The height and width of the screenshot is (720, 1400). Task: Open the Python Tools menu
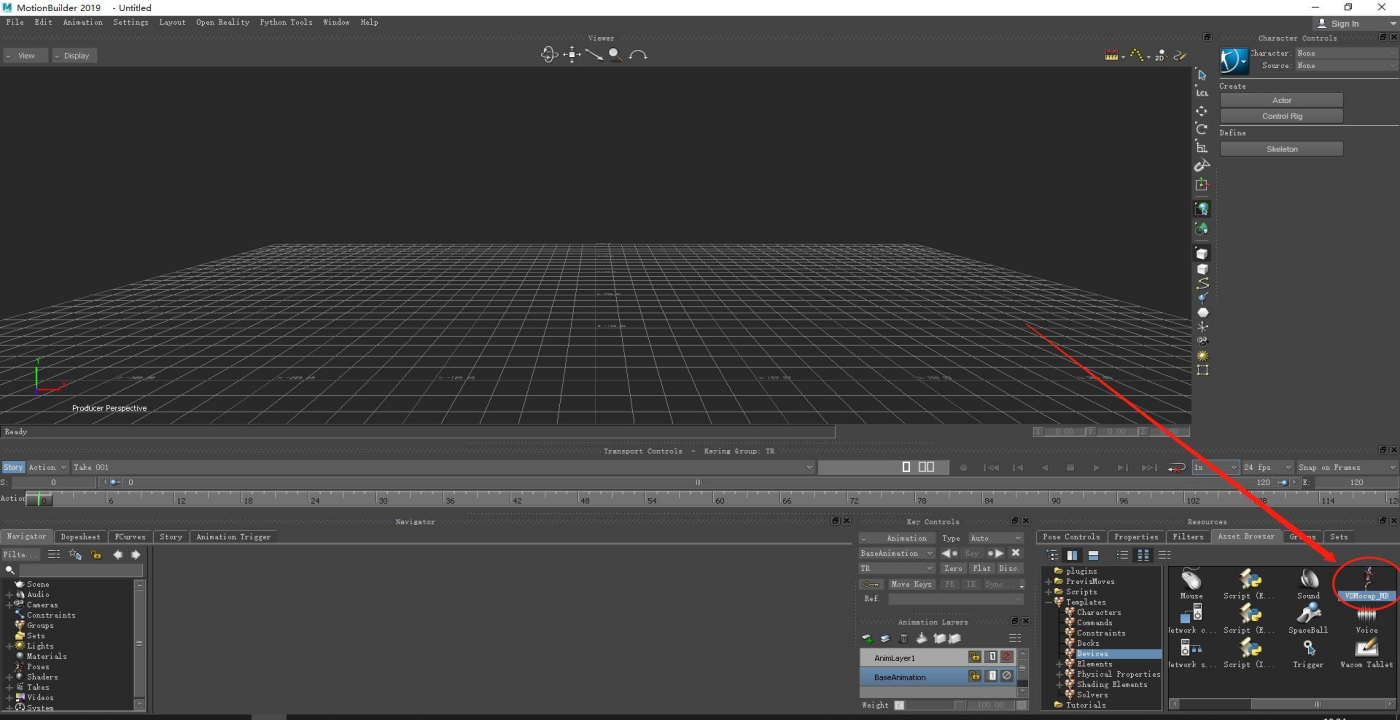(286, 22)
